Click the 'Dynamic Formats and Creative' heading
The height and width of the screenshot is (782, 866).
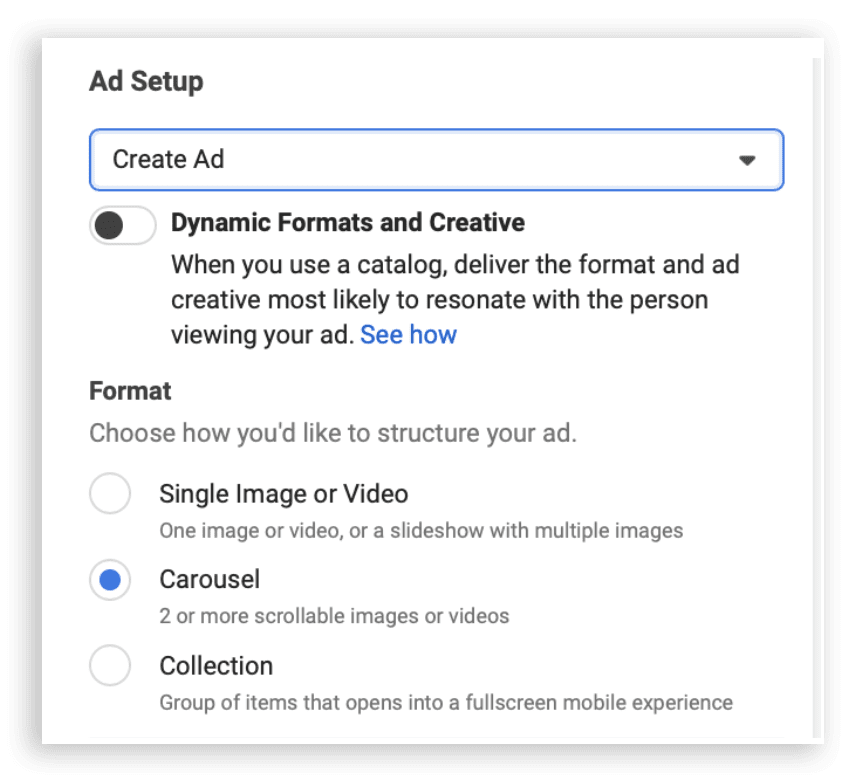click(347, 222)
